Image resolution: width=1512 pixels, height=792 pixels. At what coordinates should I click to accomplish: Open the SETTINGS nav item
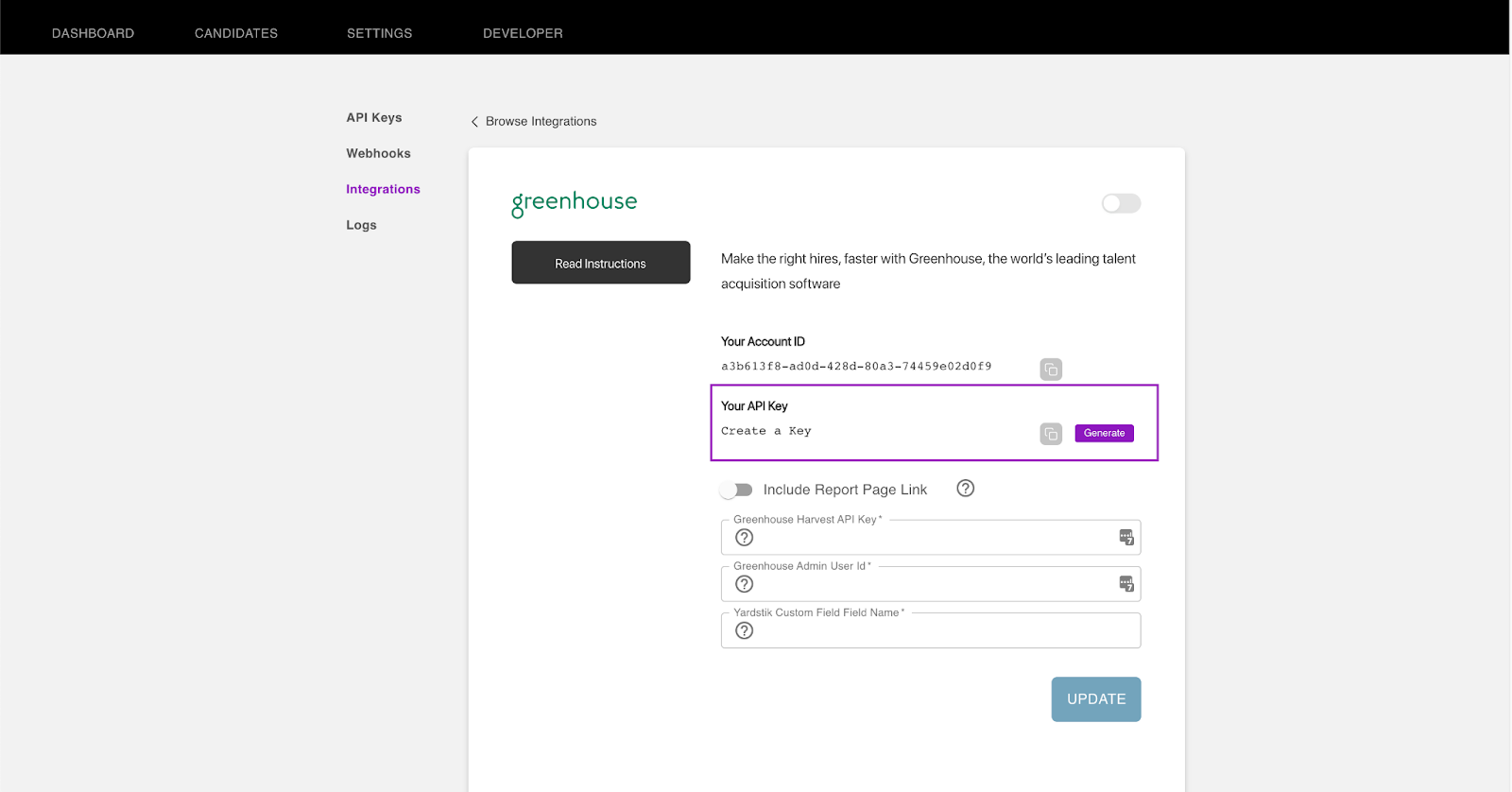(x=379, y=33)
